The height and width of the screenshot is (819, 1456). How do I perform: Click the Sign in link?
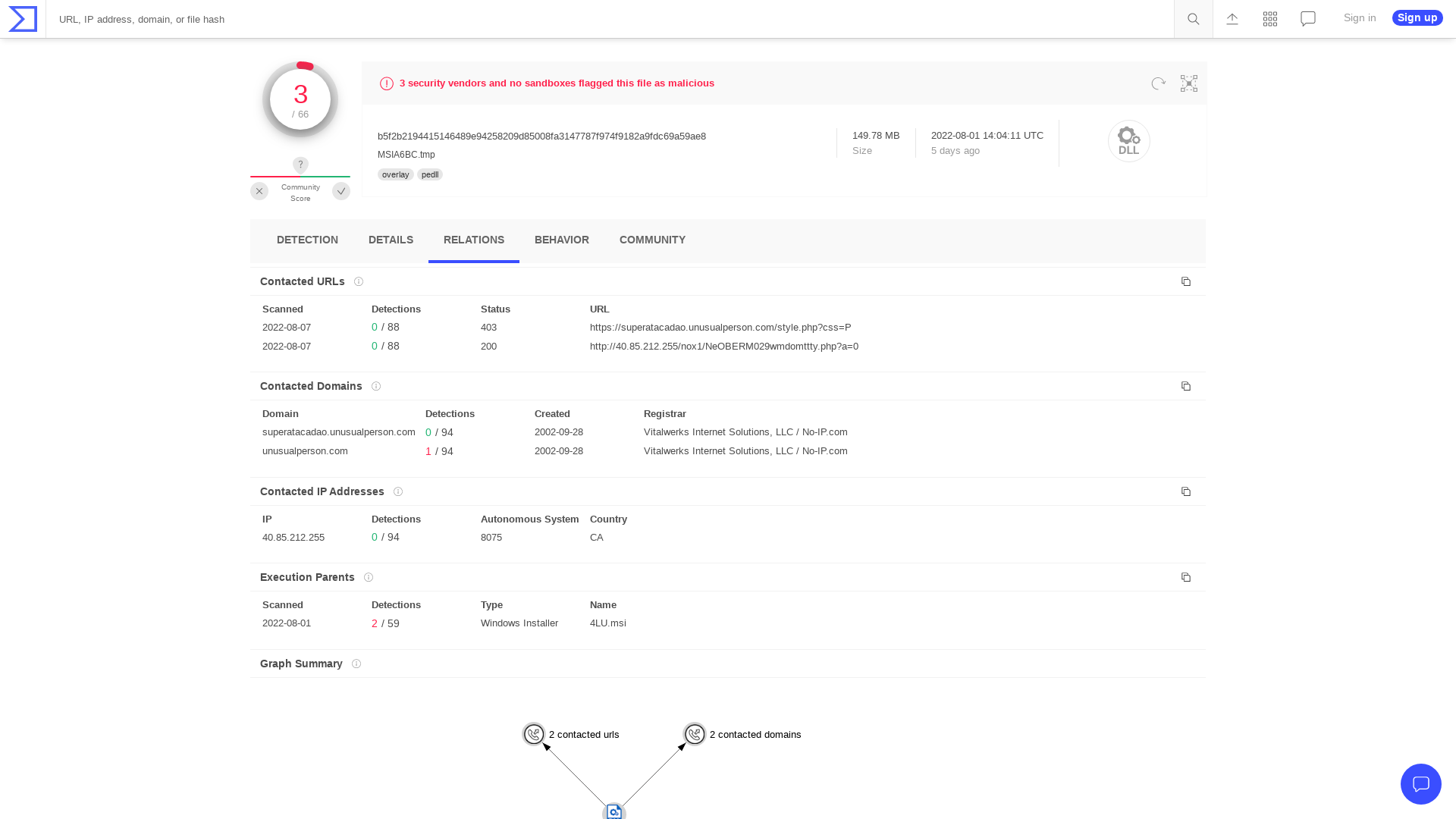[x=1359, y=17]
